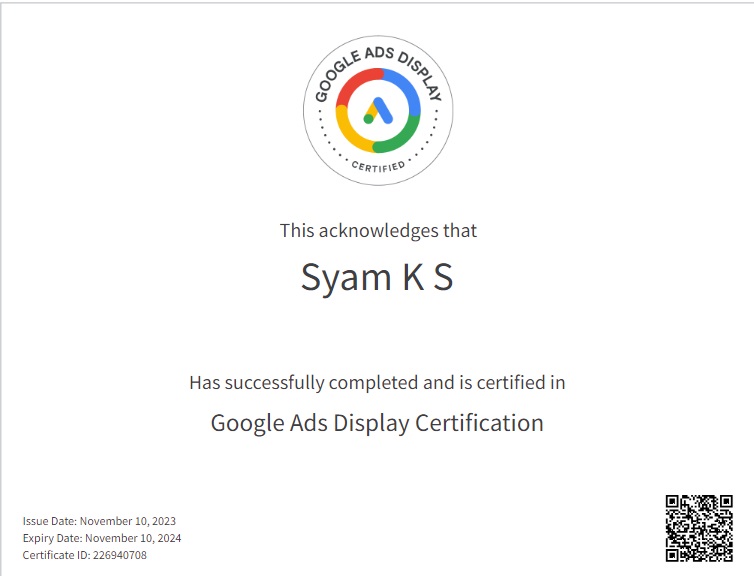Click the Issue Date November 10, 2023 line
The width and height of the screenshot is (754, 576).
99,521
